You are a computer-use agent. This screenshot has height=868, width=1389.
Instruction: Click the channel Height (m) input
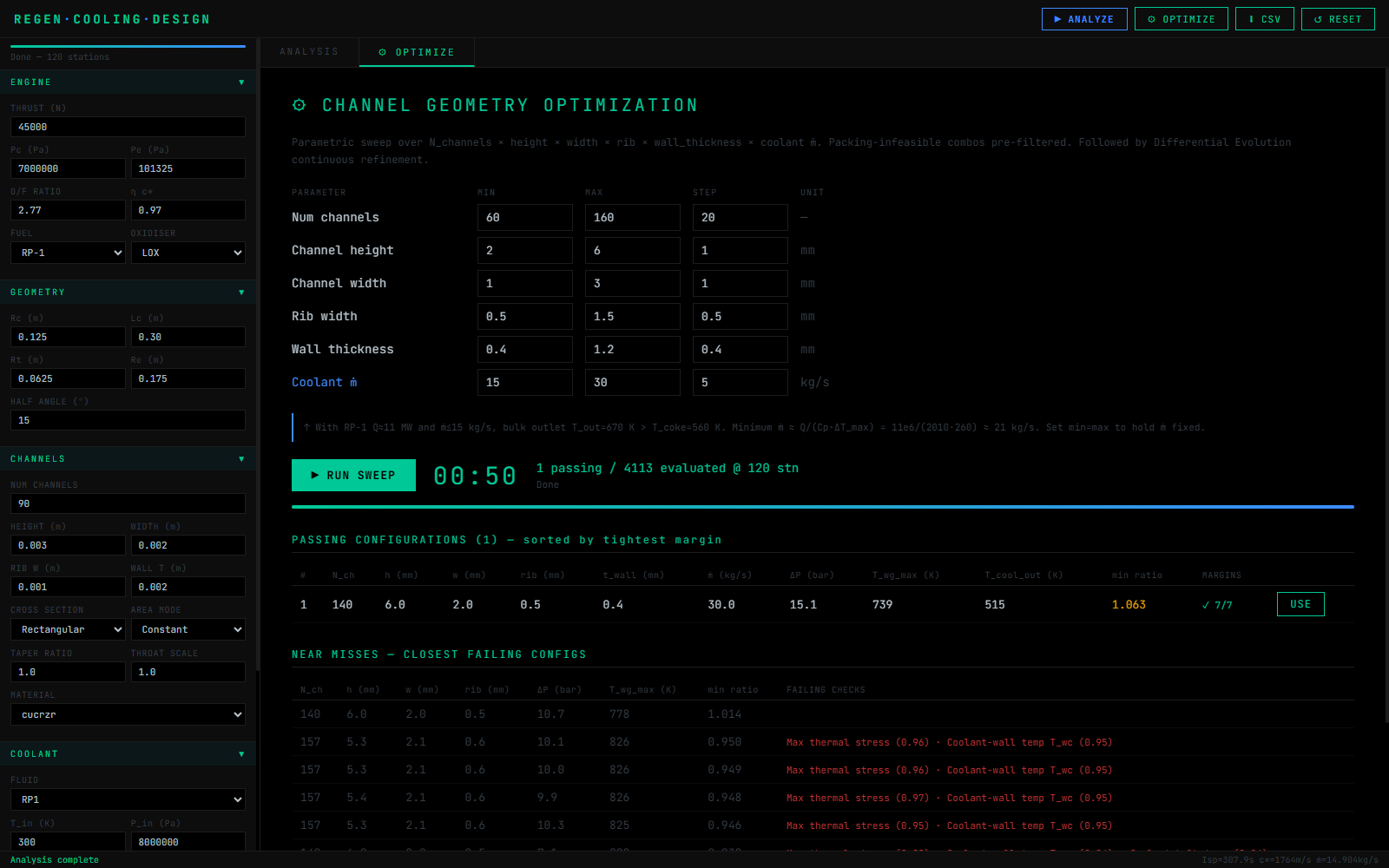pyautogui.click(x=68, y=545)
